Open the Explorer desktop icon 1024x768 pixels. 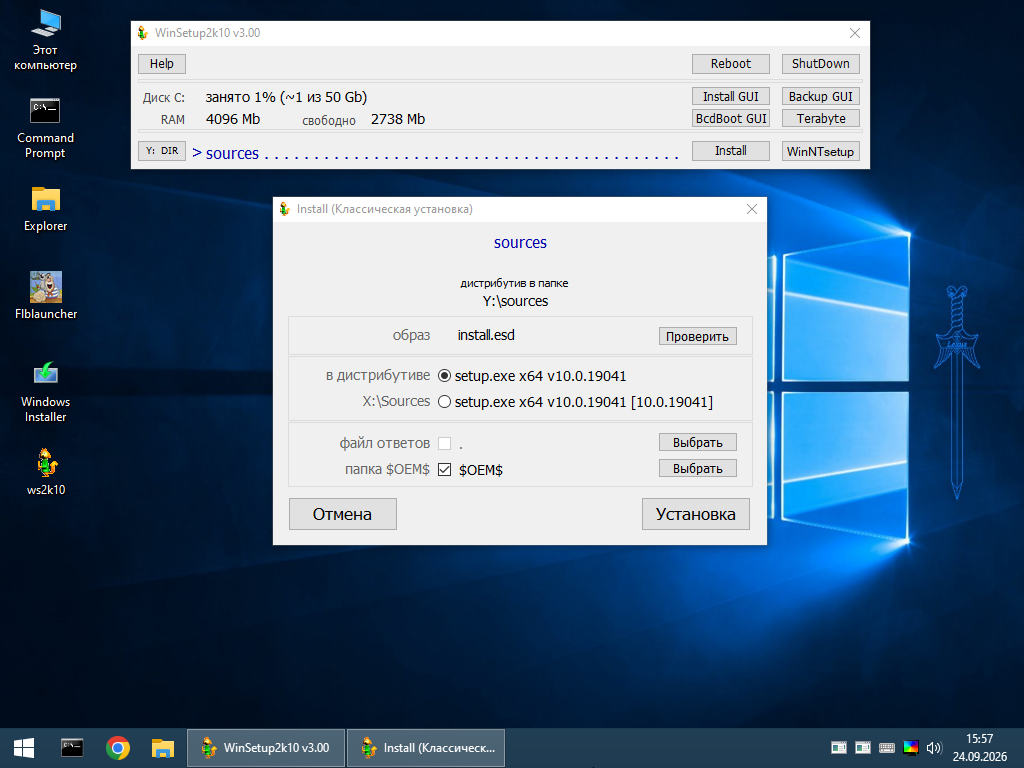click(x=45, y=209)
